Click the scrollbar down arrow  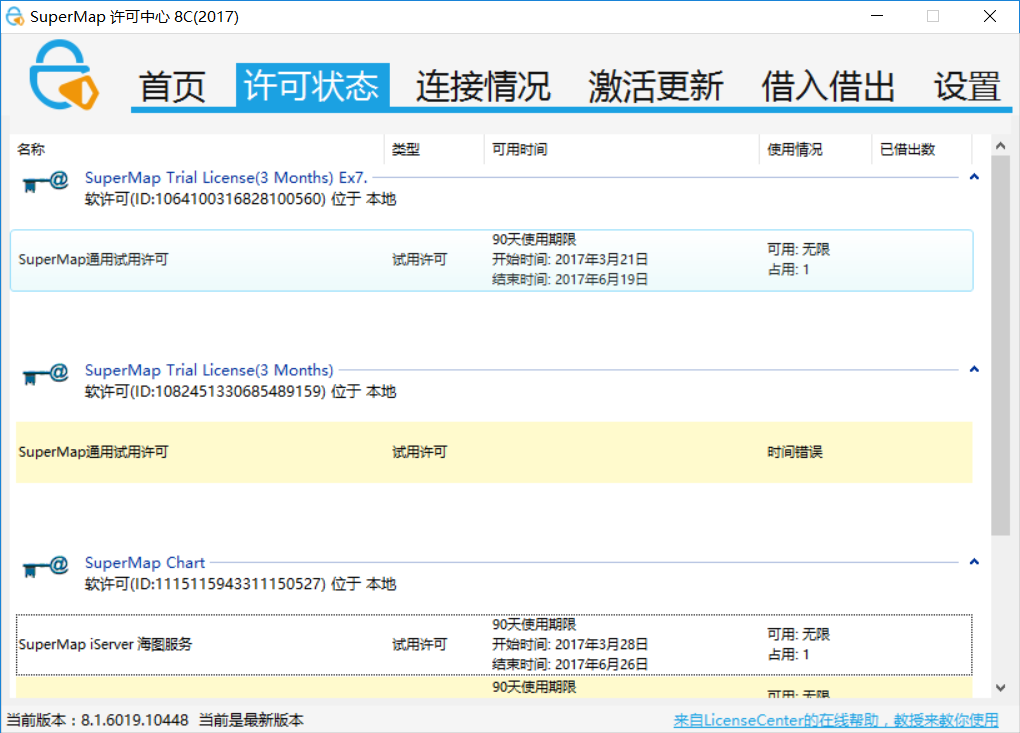pyautogui.click(x=1000, y=688)
